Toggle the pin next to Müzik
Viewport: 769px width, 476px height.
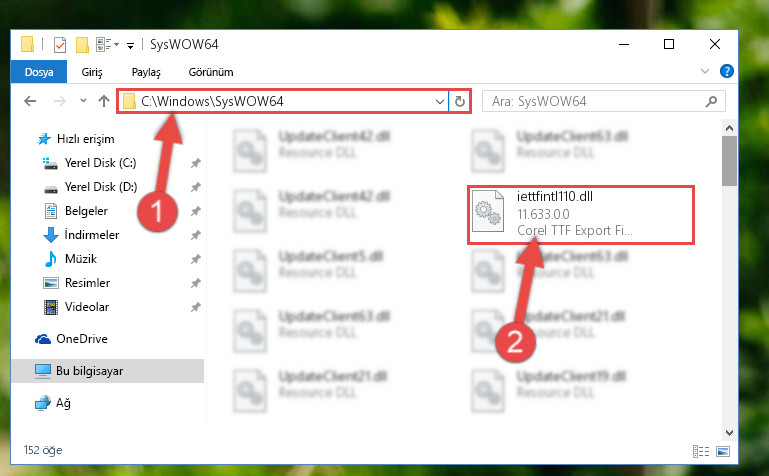[x=196, y=259]
